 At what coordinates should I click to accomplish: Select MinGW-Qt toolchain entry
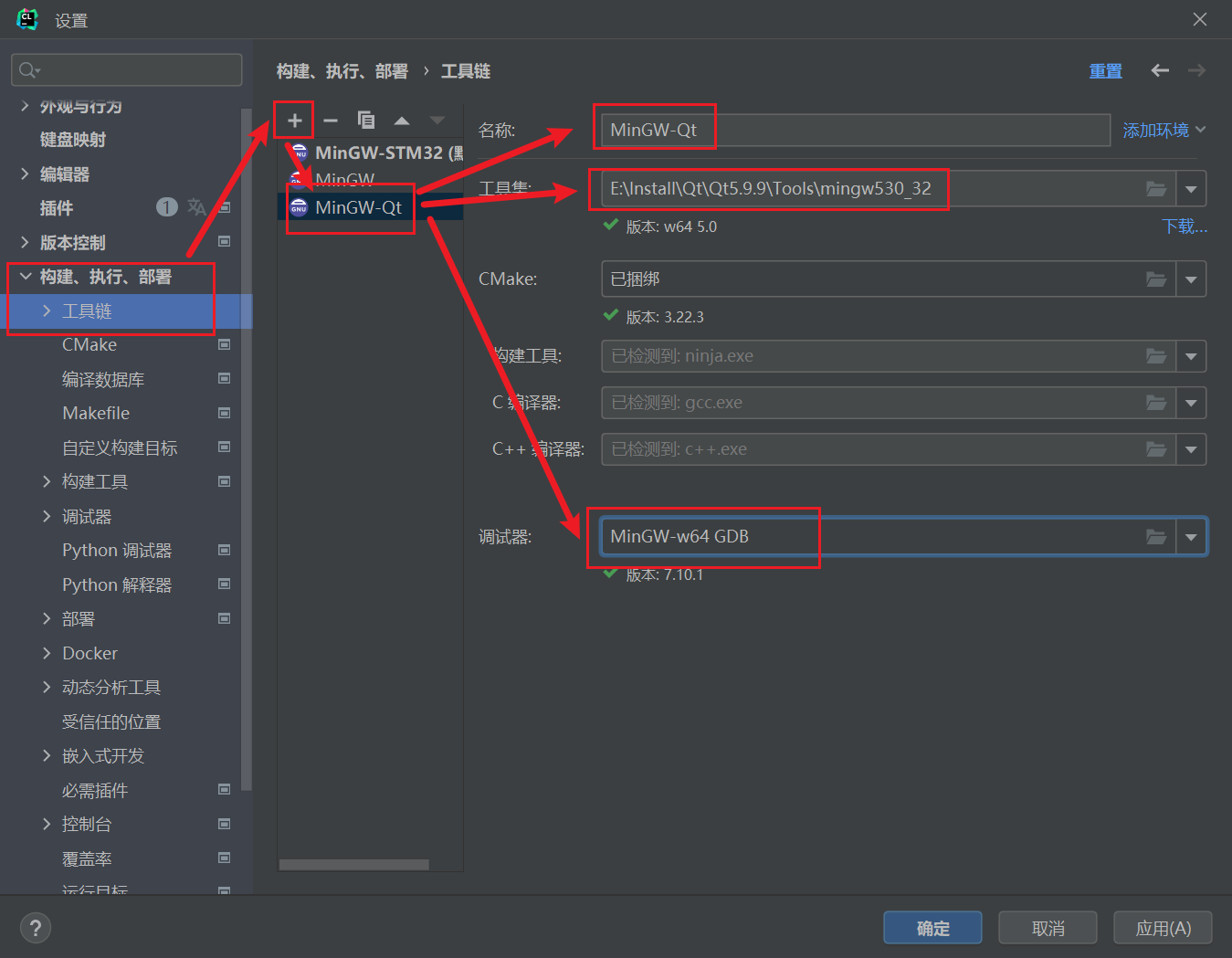tap(371, 207)
